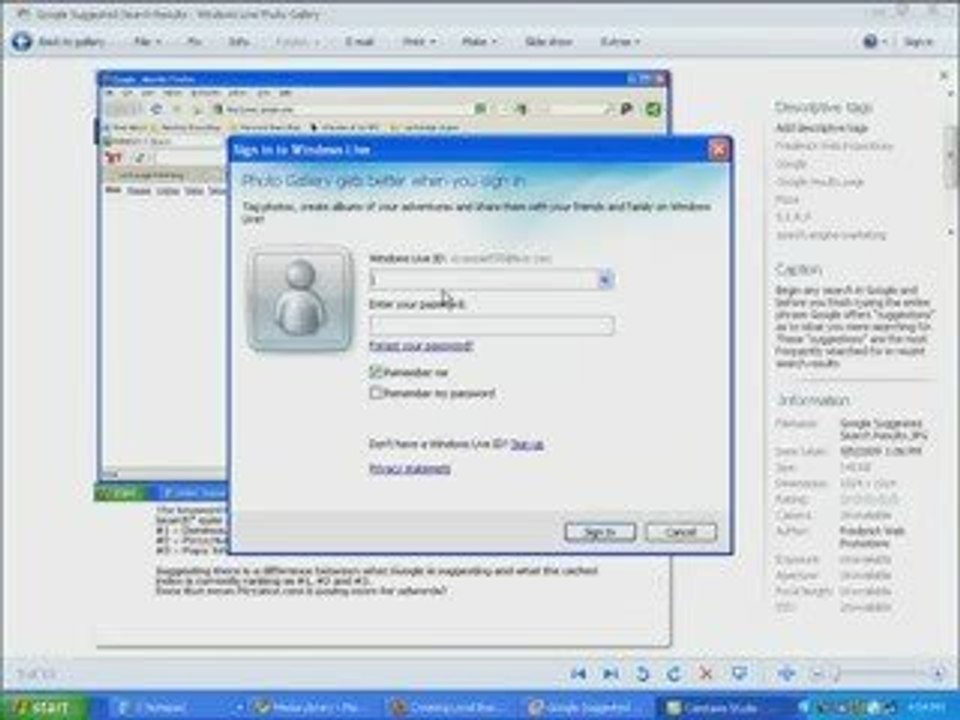
Task: Select the S.E.R.P. descriptive tag
Action: (x=793, y=217)
